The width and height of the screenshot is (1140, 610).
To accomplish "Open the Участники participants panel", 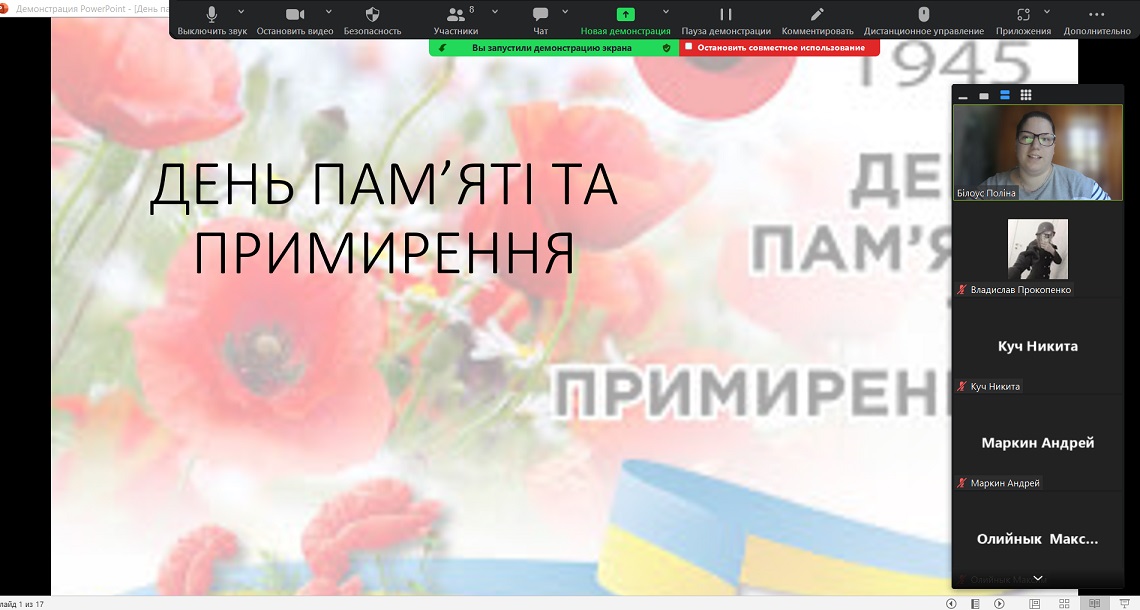I will 456,20.
